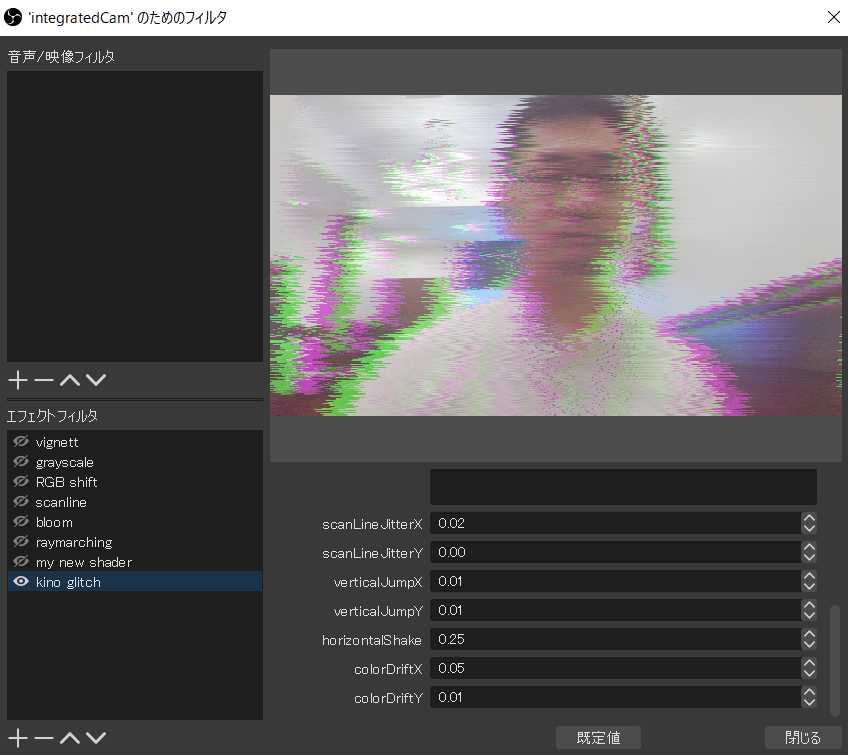Toggle visibility of the bloom filter

click(x=20, y=521)
